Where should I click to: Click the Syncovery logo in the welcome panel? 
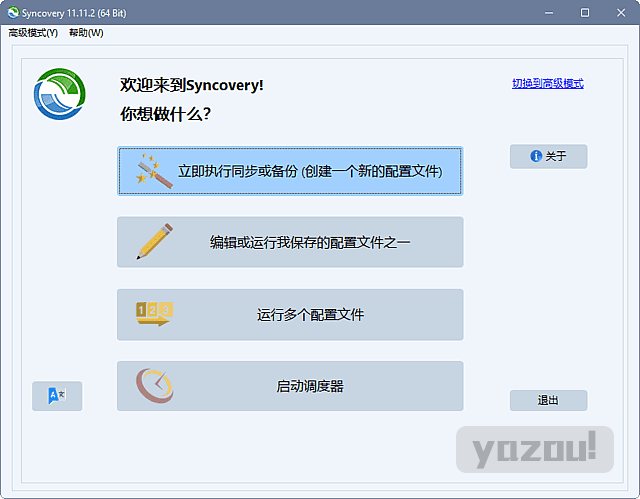coord(60,94)
